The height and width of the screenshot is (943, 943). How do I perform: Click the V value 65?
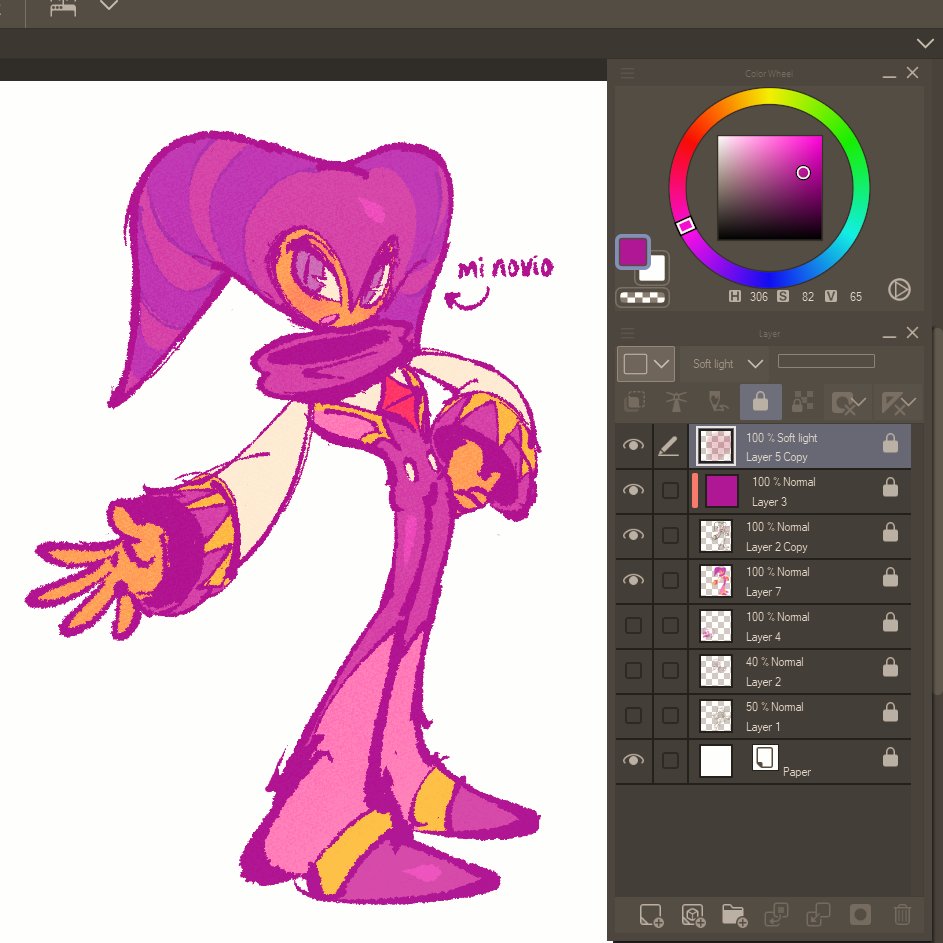click(x=855, y=296)
